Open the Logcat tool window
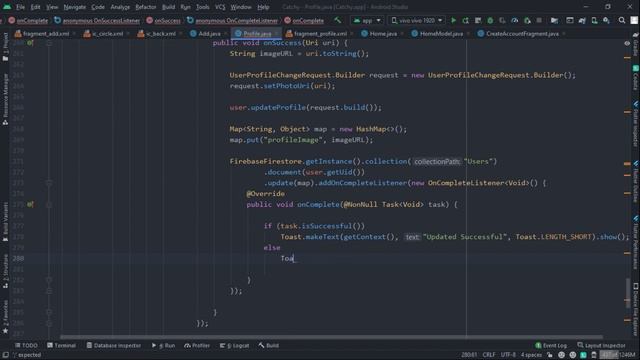Viewport: 640px width, 360px height. pos(234,345)
